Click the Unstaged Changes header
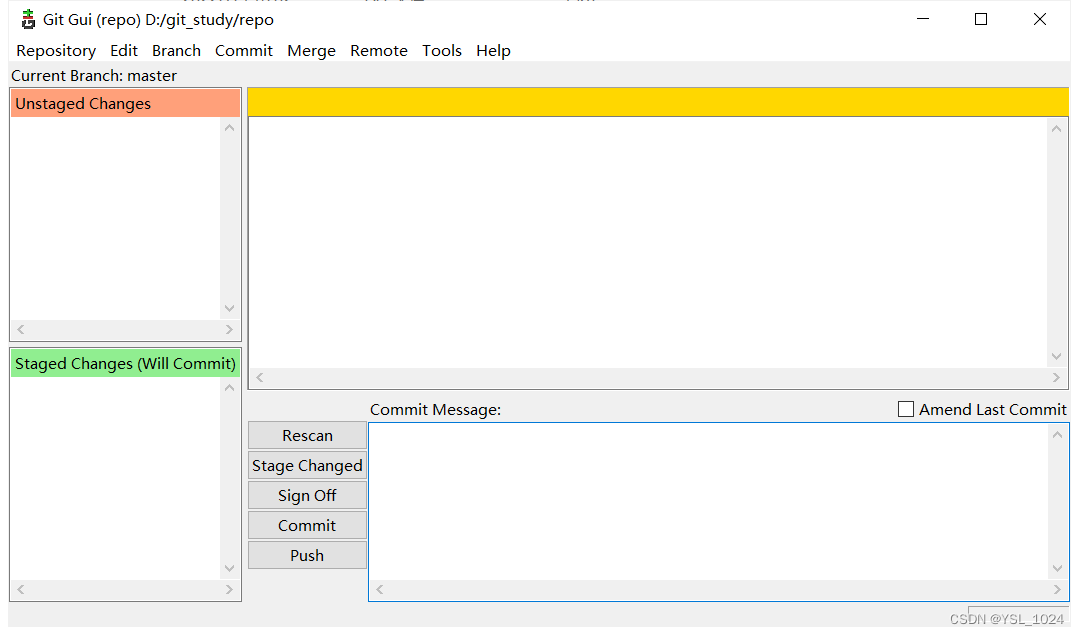1079x635 pixels. click(125, 103)
